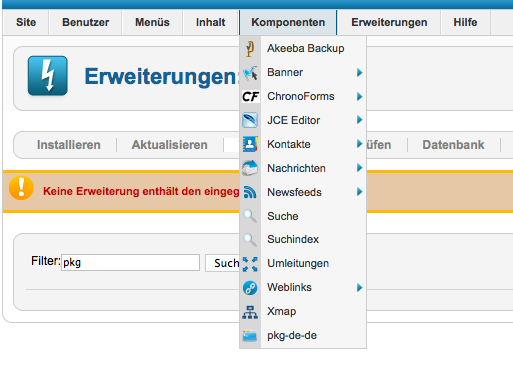The width and height of the screenshot is (513, 388).
Task: Open the Hilfe menu
Action: pos(465,22)
